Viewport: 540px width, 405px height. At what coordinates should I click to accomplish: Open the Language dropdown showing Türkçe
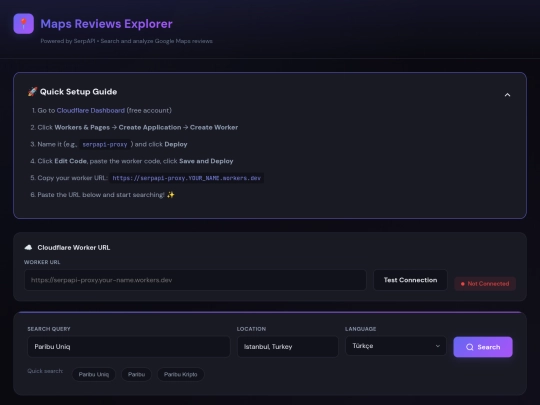tap(396, 346)
